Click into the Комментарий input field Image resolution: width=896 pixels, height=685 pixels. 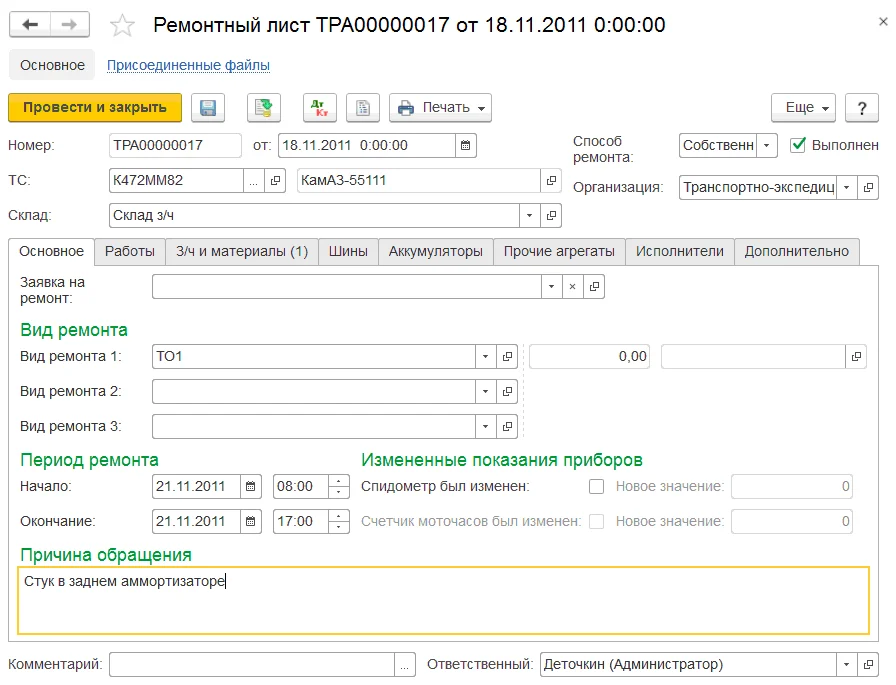coord(252,664)
